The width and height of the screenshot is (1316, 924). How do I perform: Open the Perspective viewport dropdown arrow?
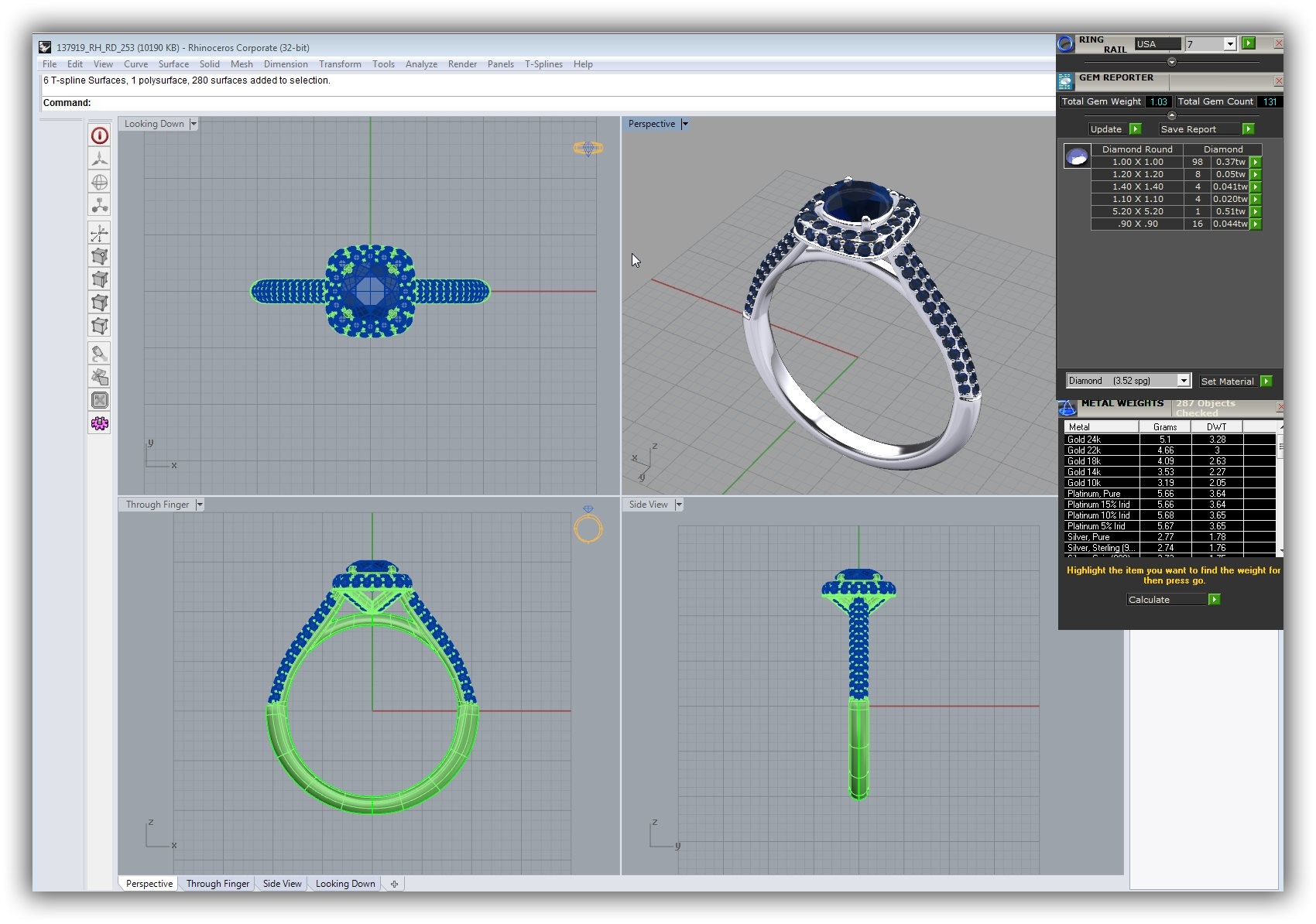[x=685, y=124]
